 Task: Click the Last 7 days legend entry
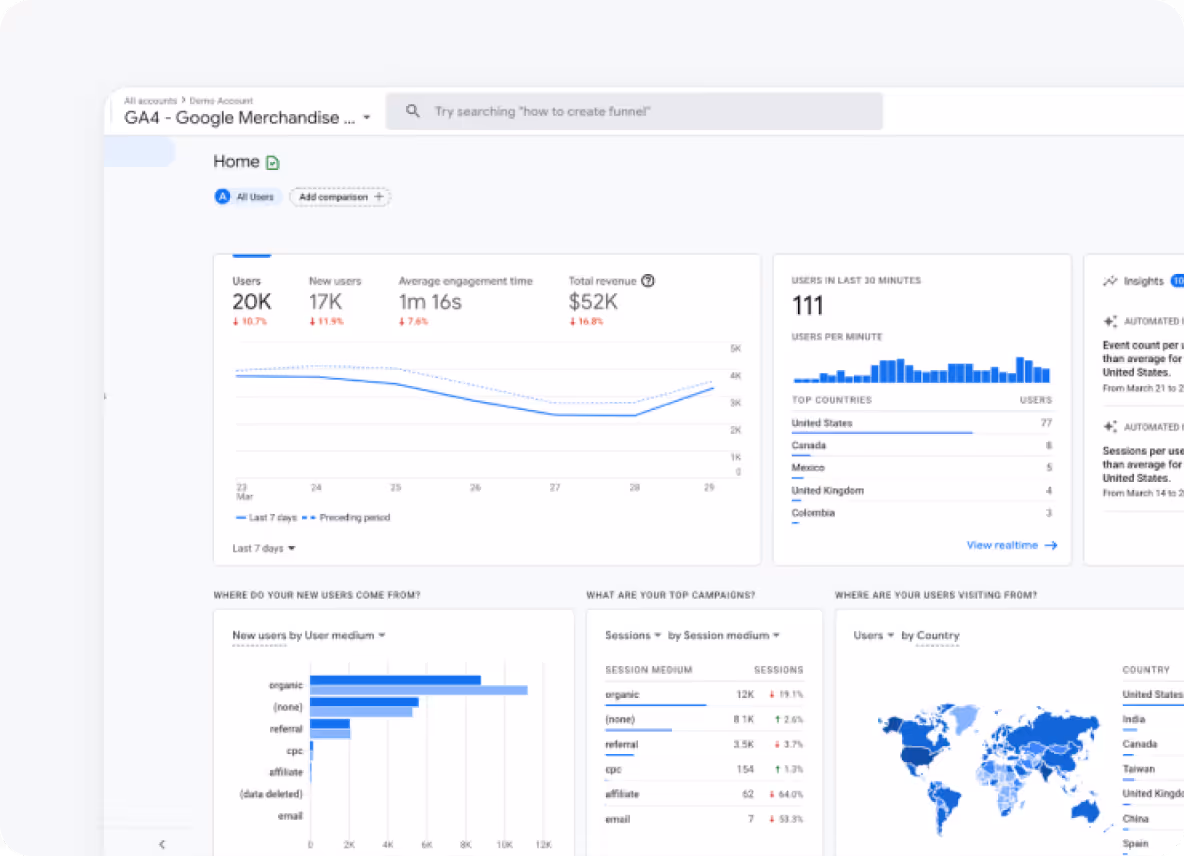(x=266, y=518)
